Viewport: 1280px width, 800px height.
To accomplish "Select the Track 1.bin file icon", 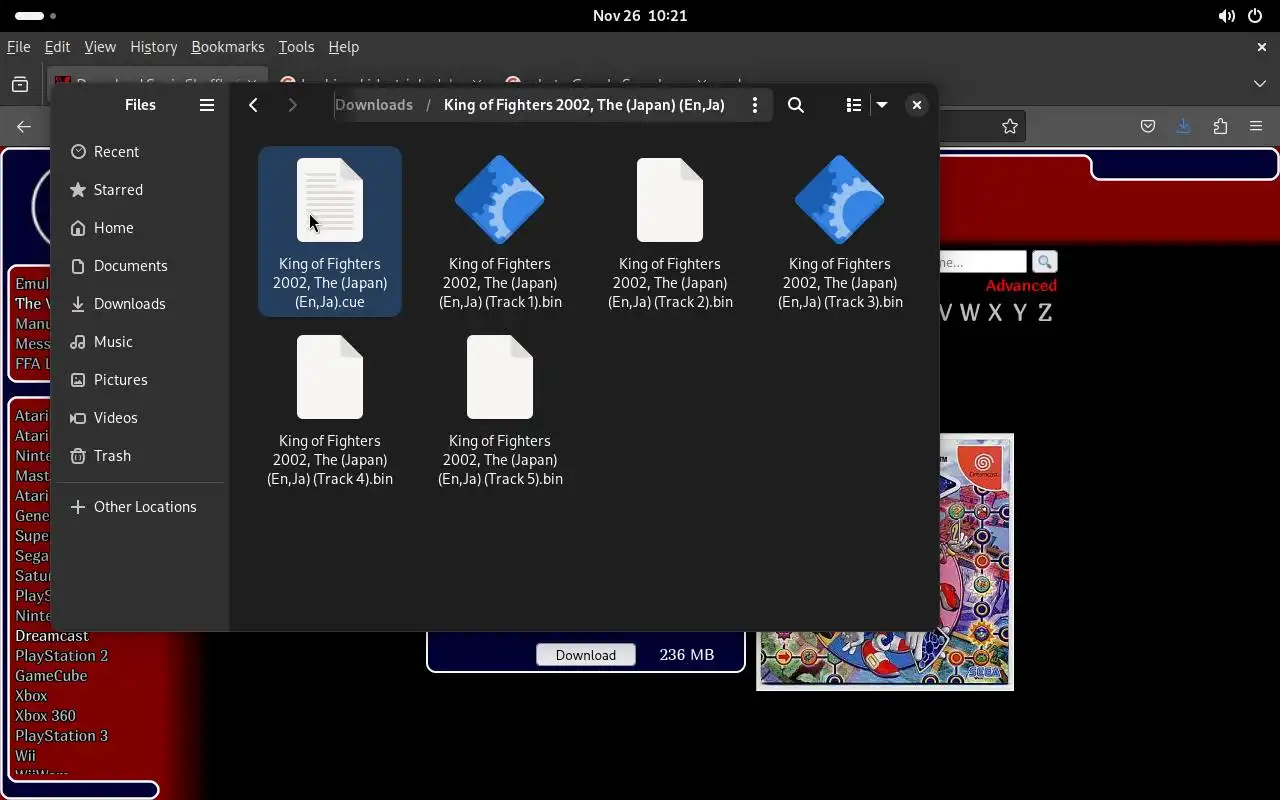I will pos(500,200).
